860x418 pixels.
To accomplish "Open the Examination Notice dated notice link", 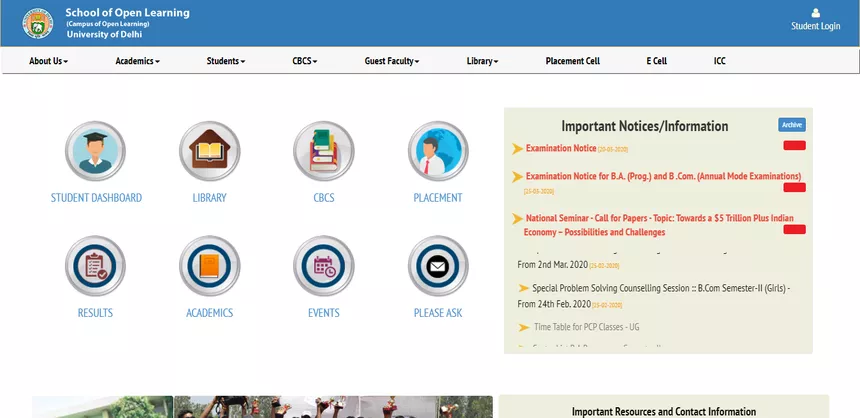I will click(x=561, y=148).
